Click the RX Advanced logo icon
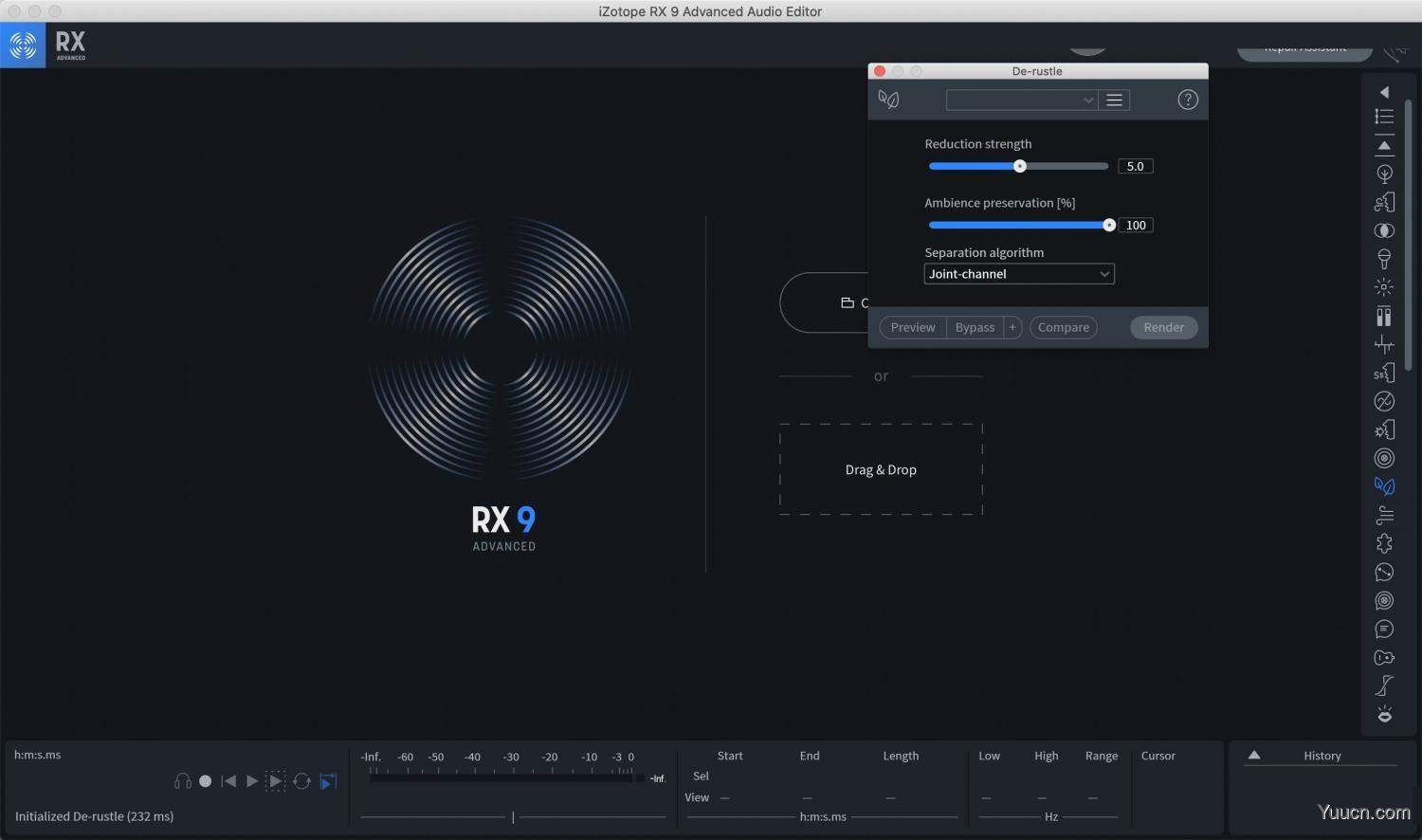Image resolution: width=1422 pixels, height=840 pixels. [23, 45]
